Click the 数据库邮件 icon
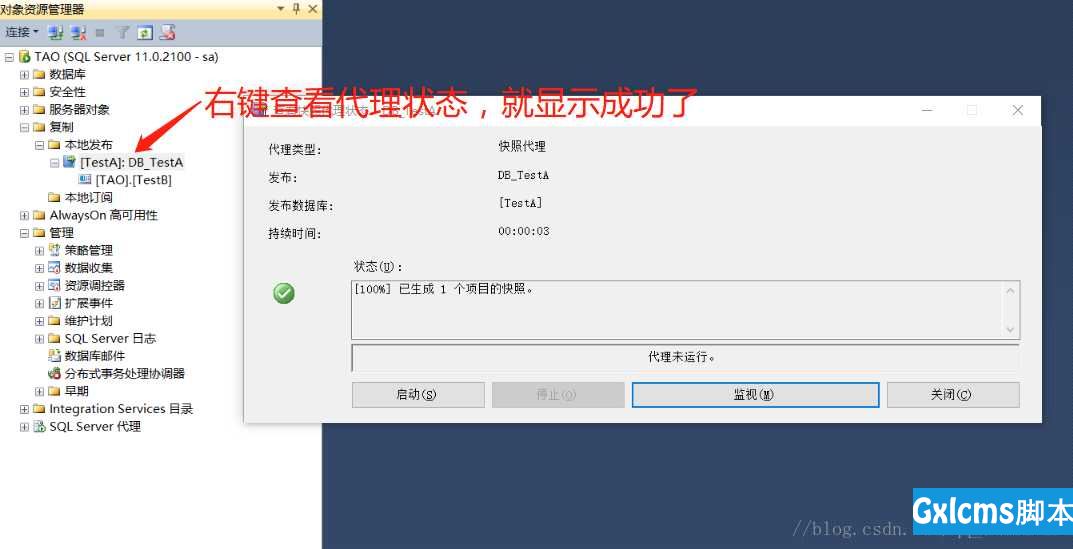 (54, 356)
